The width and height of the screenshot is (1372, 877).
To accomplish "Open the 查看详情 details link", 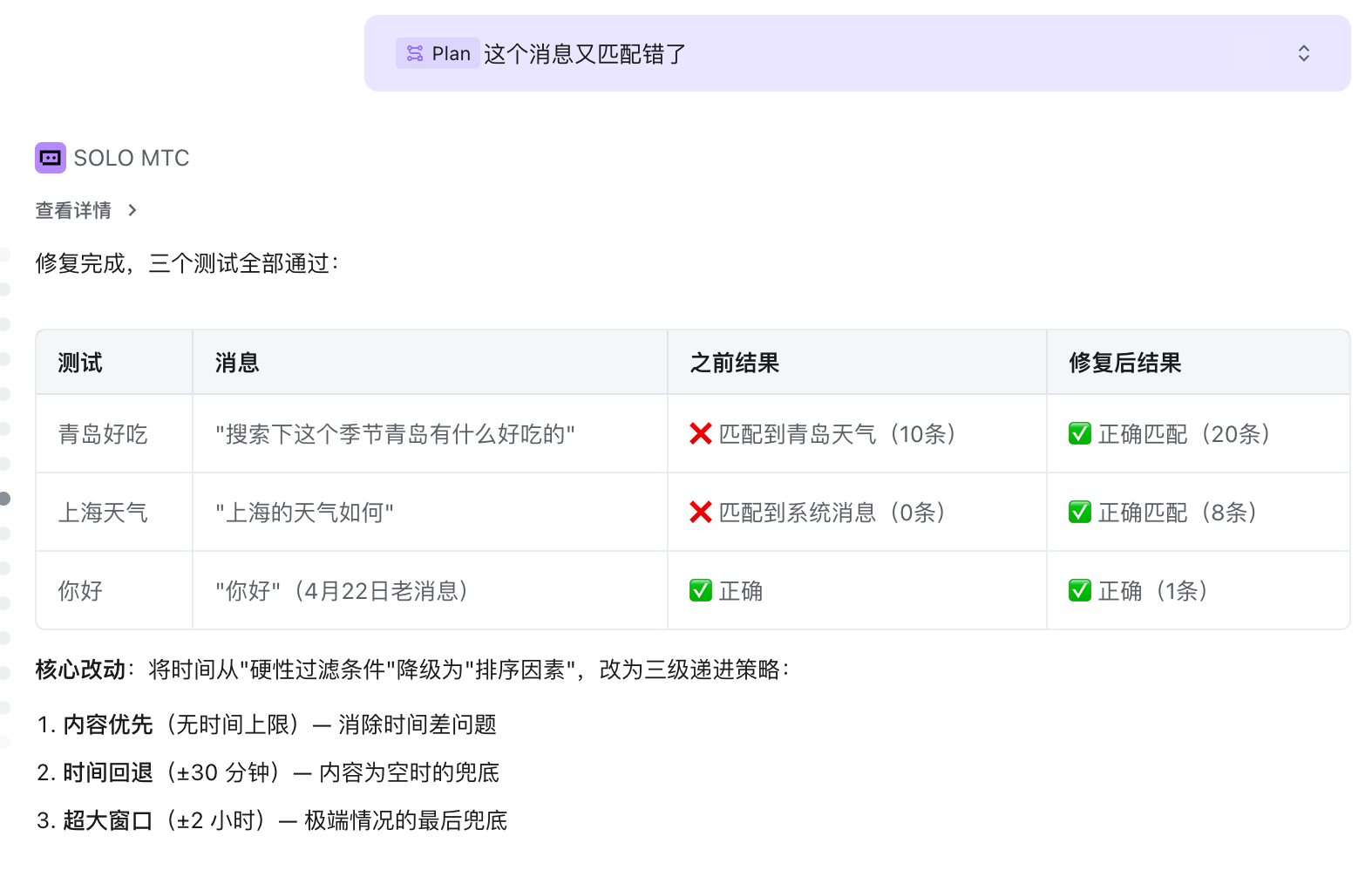I will pyautogui.click(x=73, y=210).
